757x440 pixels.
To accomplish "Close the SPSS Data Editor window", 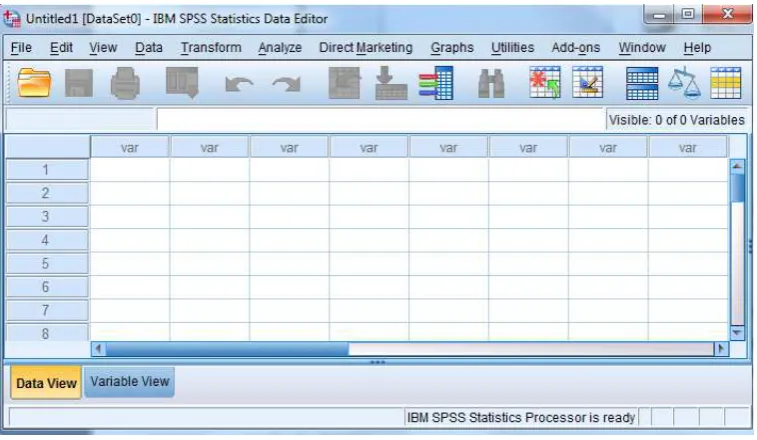I will [727, 14].
